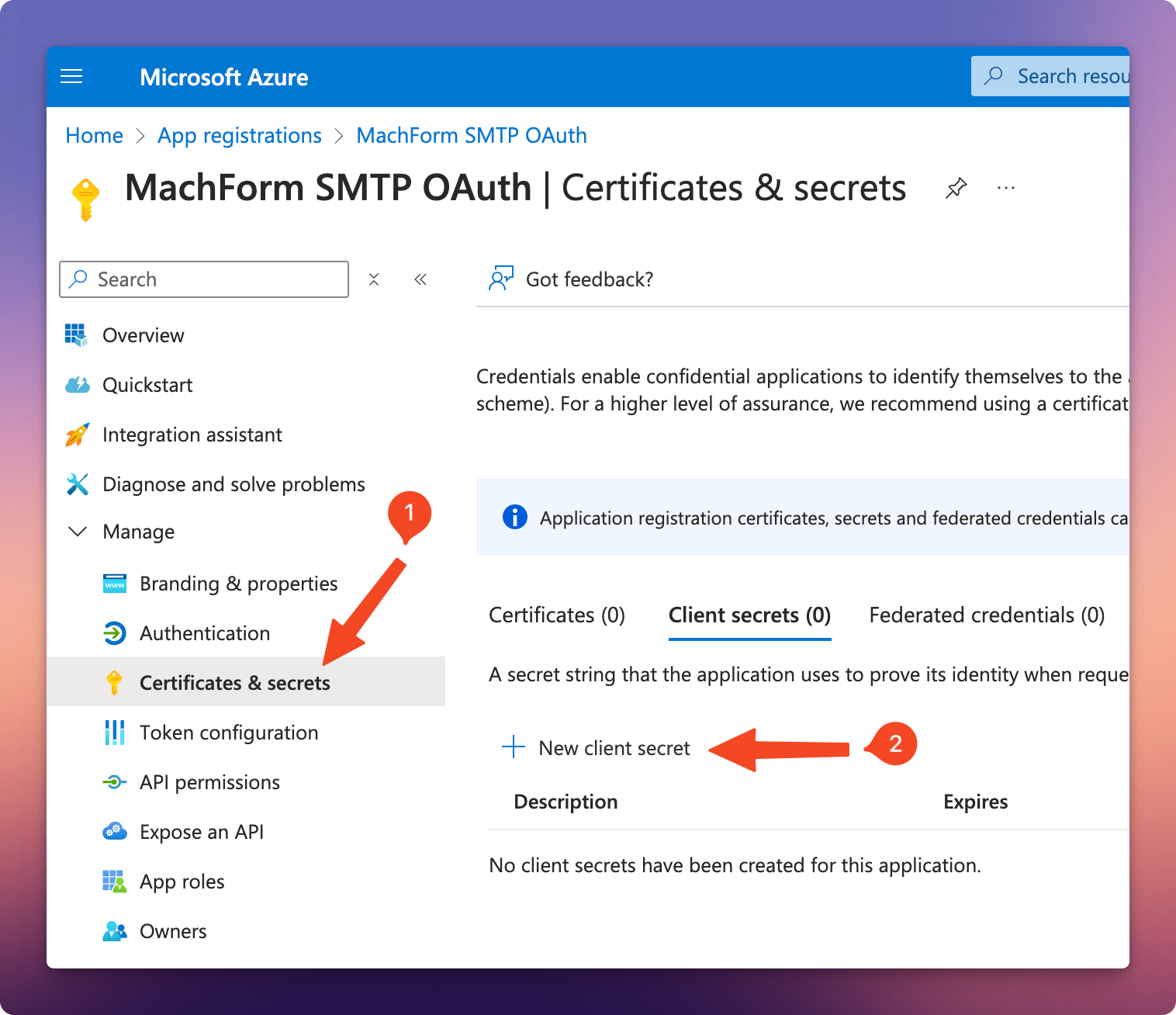This screenshot has width=1176, height=1015.
Task: Collapse the sidebar with the double chevron
Action: click(x=420, y=279)
